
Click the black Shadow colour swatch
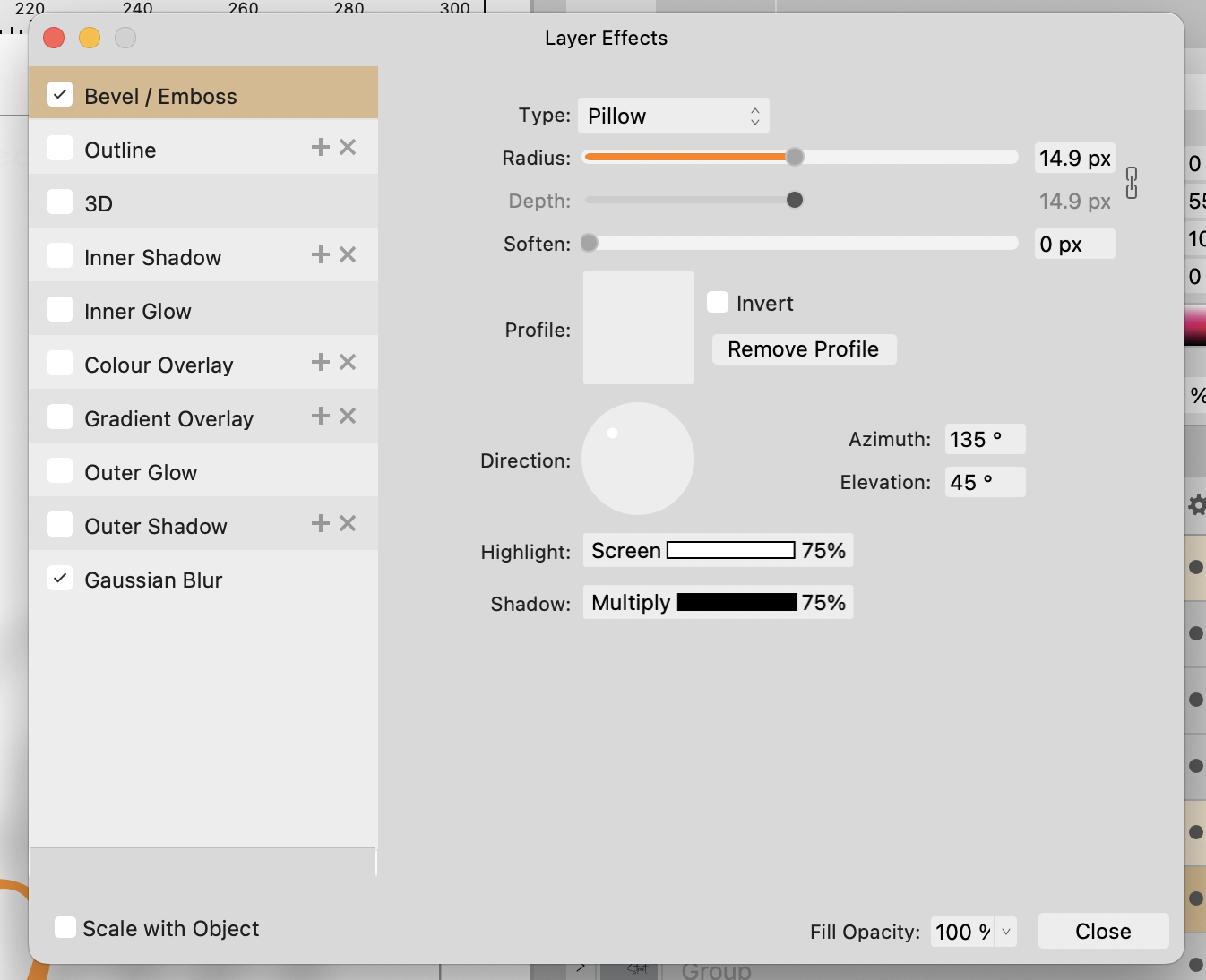coord(737,603)
